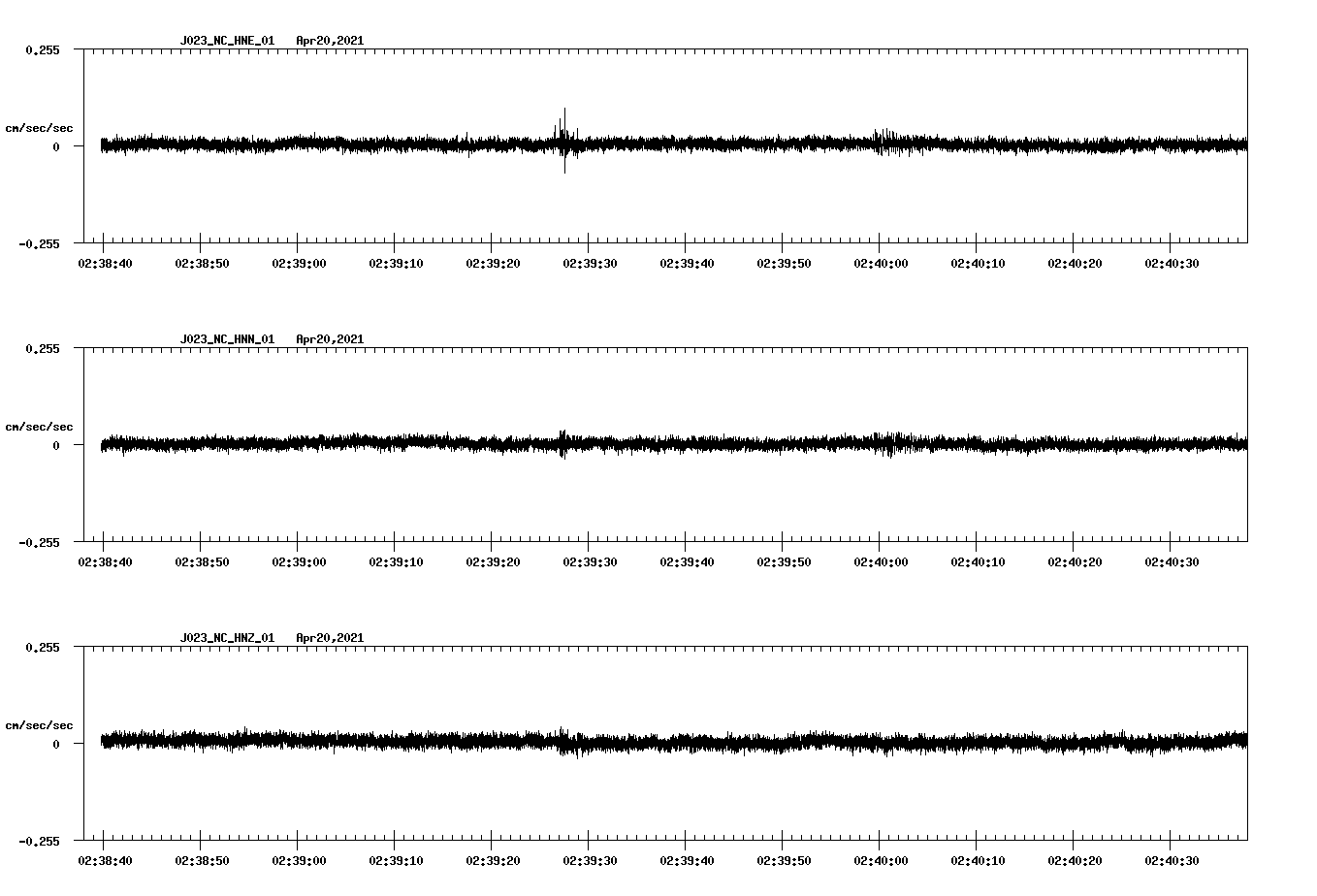Select the J023_NC_HNE_01 channel label

point(226,41)
